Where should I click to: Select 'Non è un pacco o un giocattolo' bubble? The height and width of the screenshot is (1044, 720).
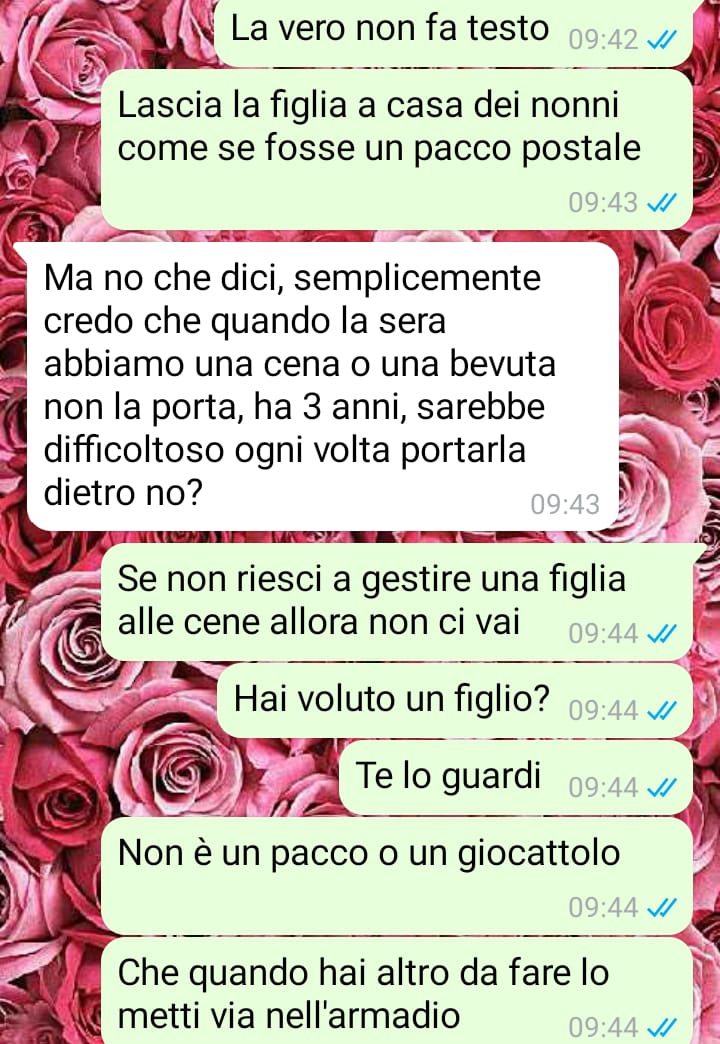397,876
